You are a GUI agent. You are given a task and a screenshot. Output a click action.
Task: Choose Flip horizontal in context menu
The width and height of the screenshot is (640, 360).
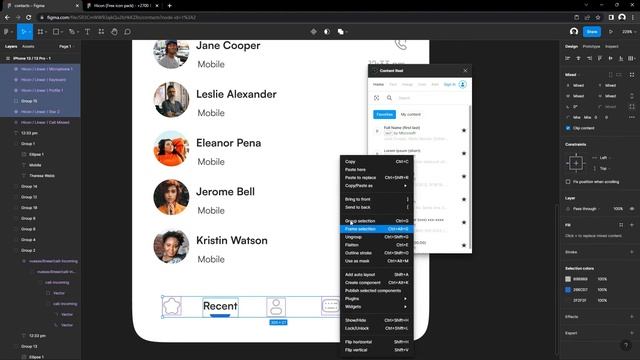376,342
